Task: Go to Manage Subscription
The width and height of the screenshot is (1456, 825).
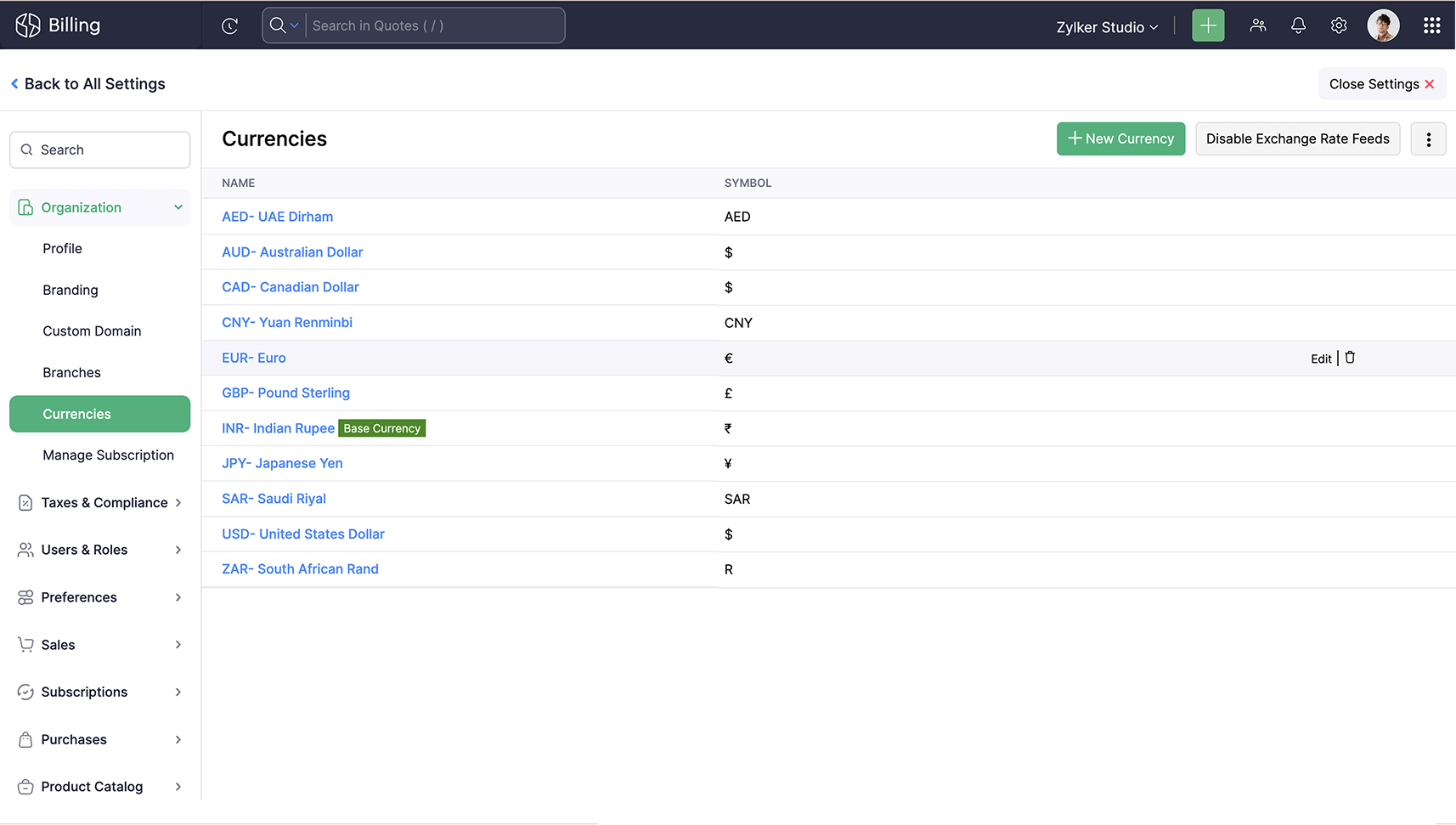Action: click(x=108, y=455)
